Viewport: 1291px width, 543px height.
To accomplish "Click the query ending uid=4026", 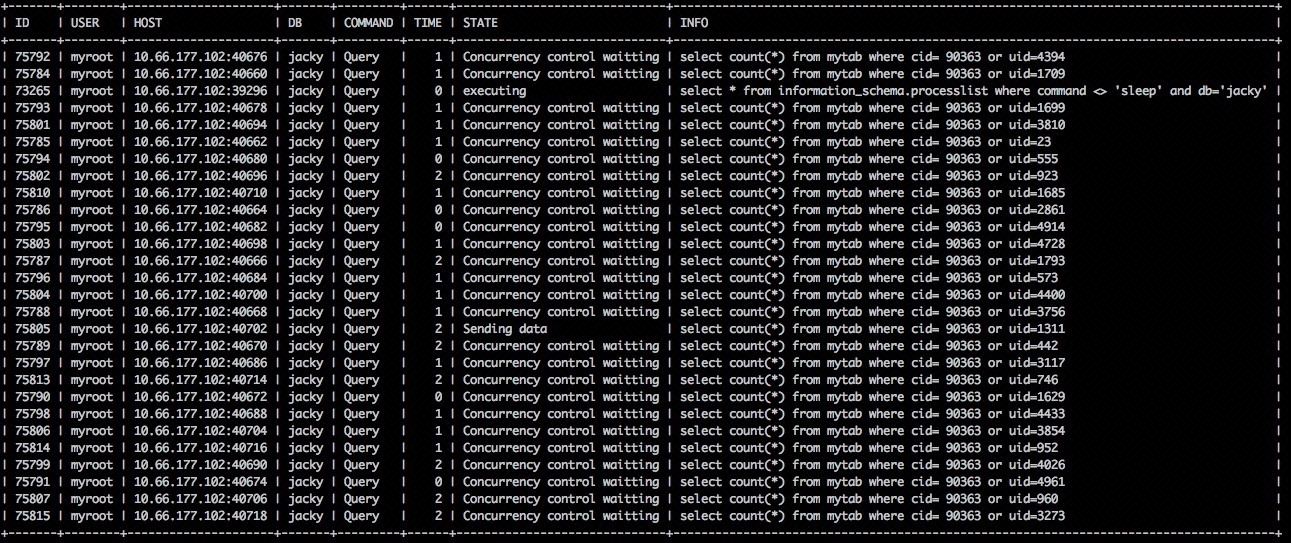I will pyautogui.click(x=872, y=465).
